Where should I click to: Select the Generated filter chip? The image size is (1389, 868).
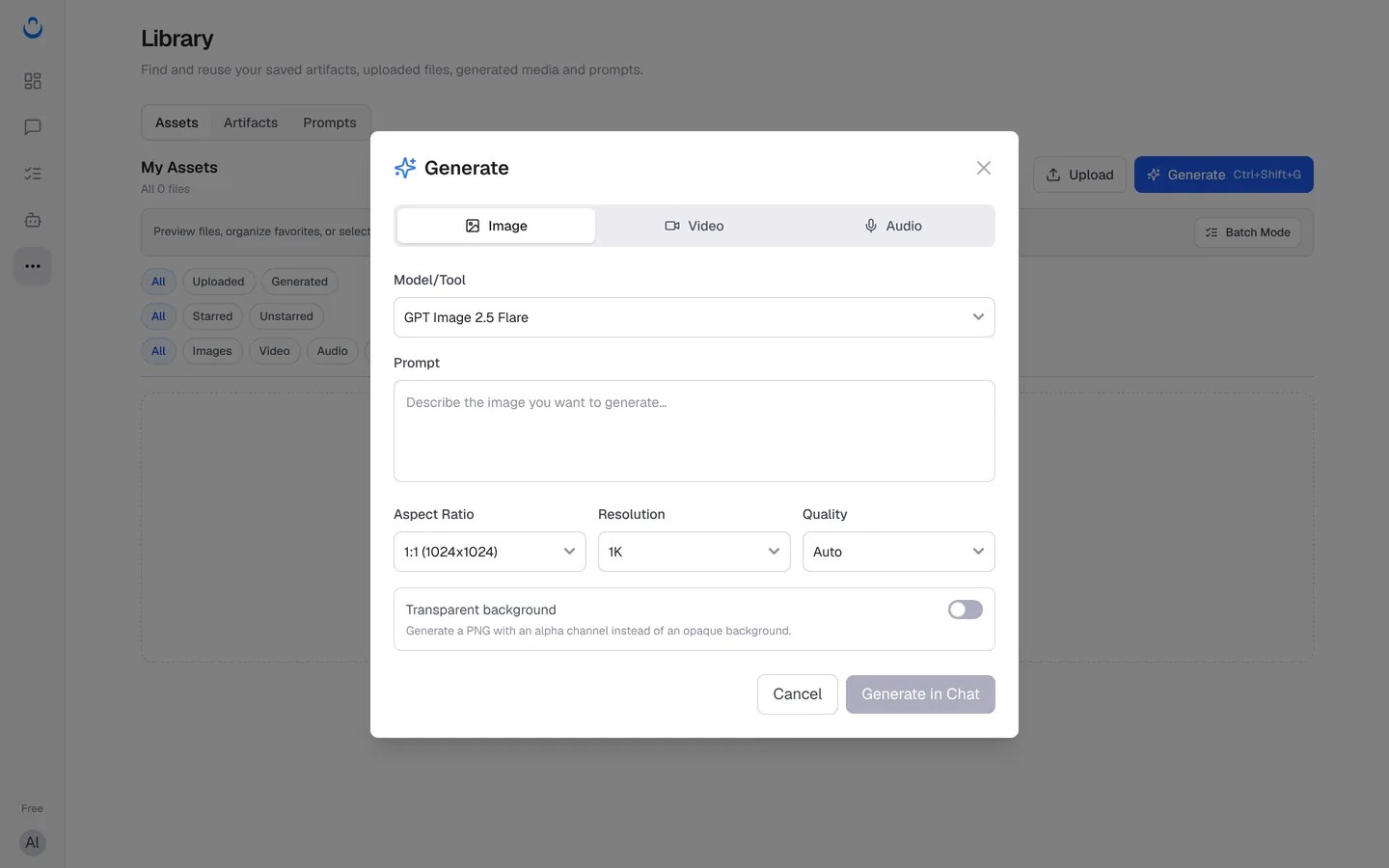point(299,282)
